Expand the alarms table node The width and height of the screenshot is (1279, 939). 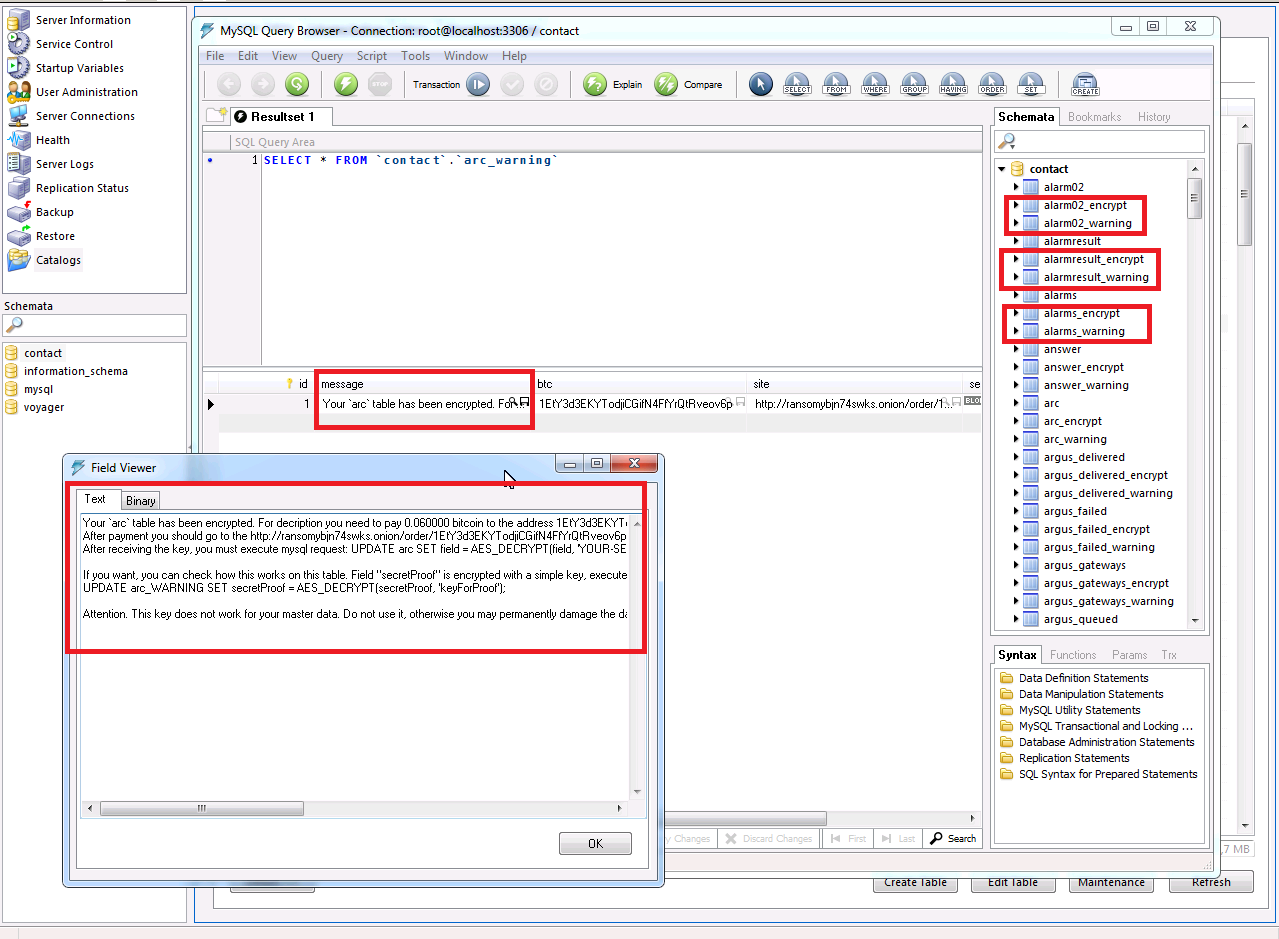pyautogui.click(x=1016, y=295)
